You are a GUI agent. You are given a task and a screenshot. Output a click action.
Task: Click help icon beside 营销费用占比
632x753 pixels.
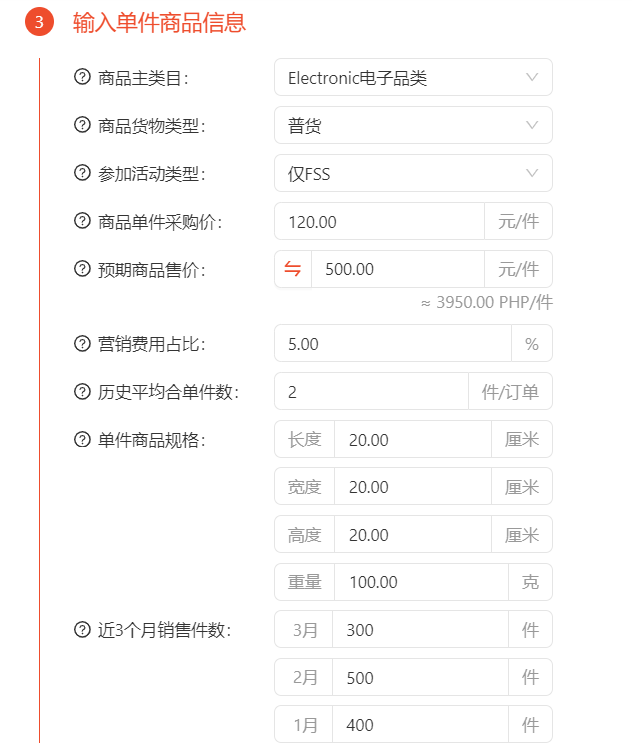click(x=82, y=344)
